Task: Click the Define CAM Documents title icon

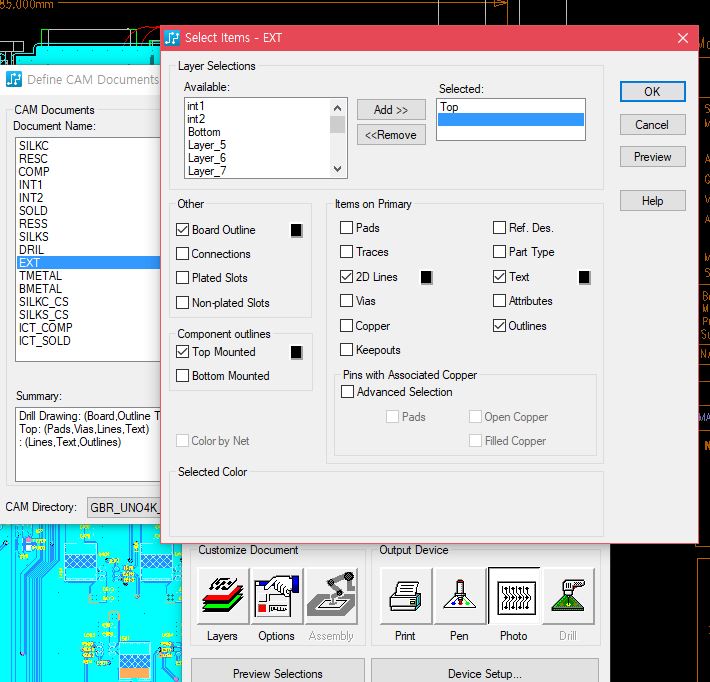Action: (x=14, y=79)
